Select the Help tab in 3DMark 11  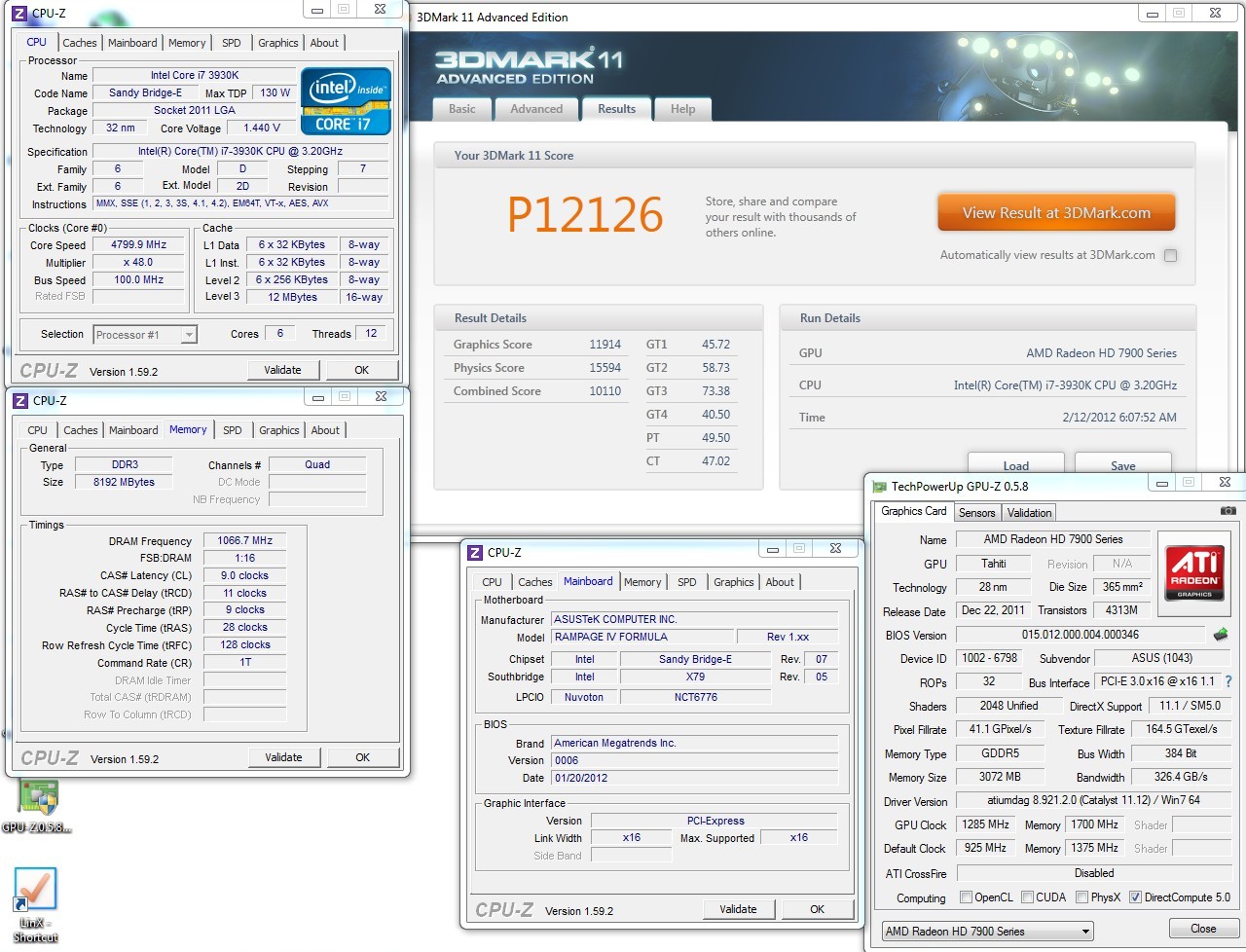(682, 109)
